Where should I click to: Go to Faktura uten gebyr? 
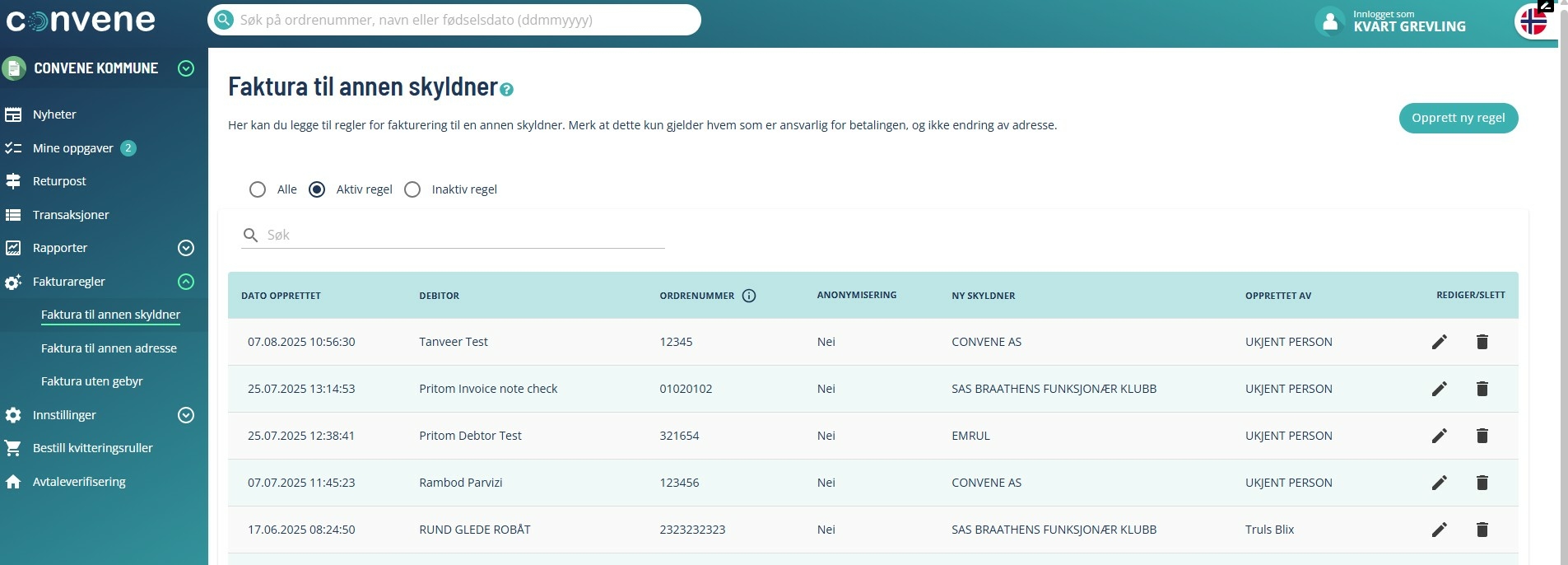click(x=92, y=381)
